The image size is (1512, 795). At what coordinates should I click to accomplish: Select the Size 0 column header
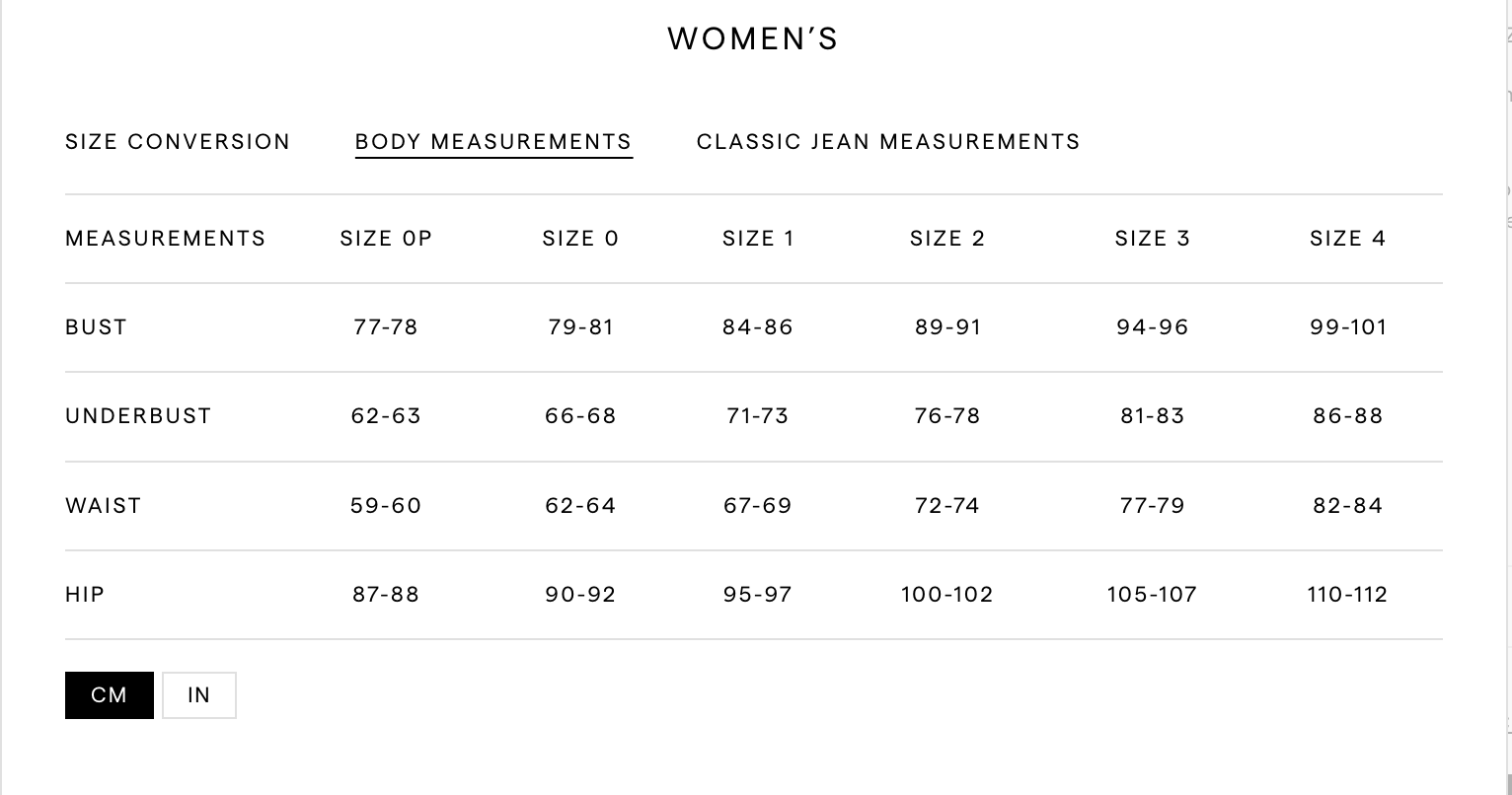pyautogui.click(x=580, y=239)
